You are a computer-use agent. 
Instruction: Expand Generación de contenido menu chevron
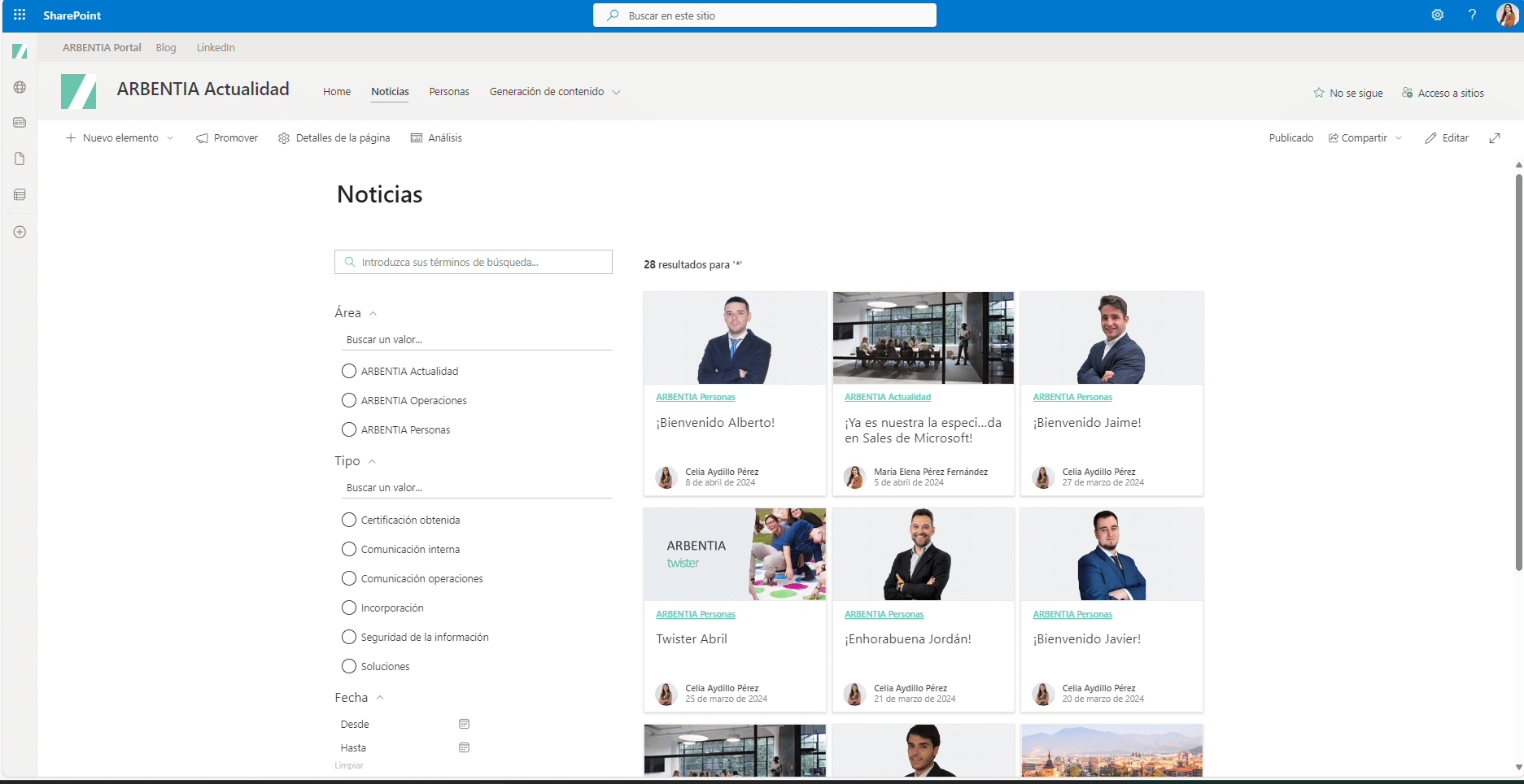[x=617, y=92]
